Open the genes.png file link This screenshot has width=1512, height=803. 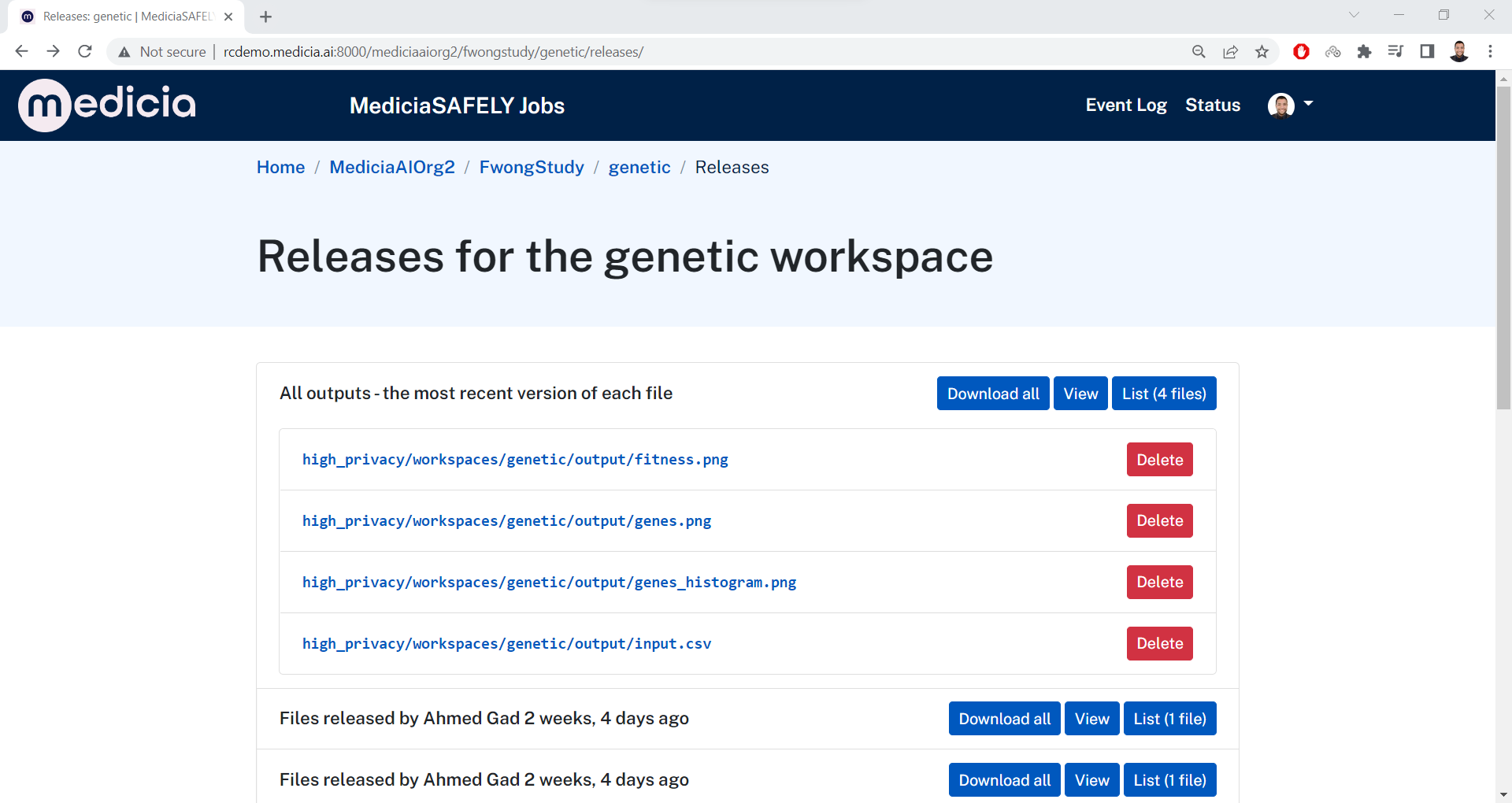(x=506, y=520)
